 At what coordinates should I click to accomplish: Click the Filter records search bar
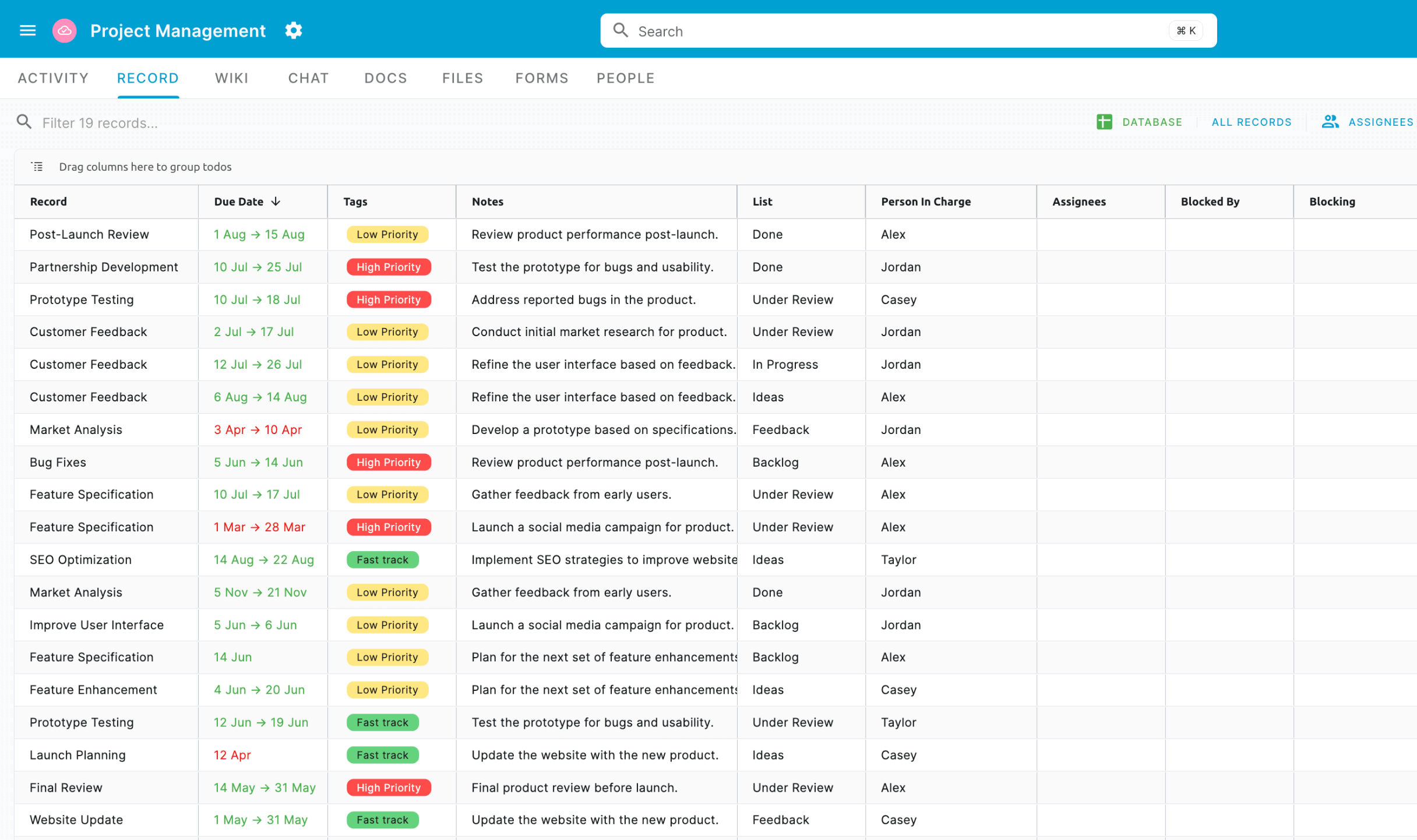(x=101, y=122)
